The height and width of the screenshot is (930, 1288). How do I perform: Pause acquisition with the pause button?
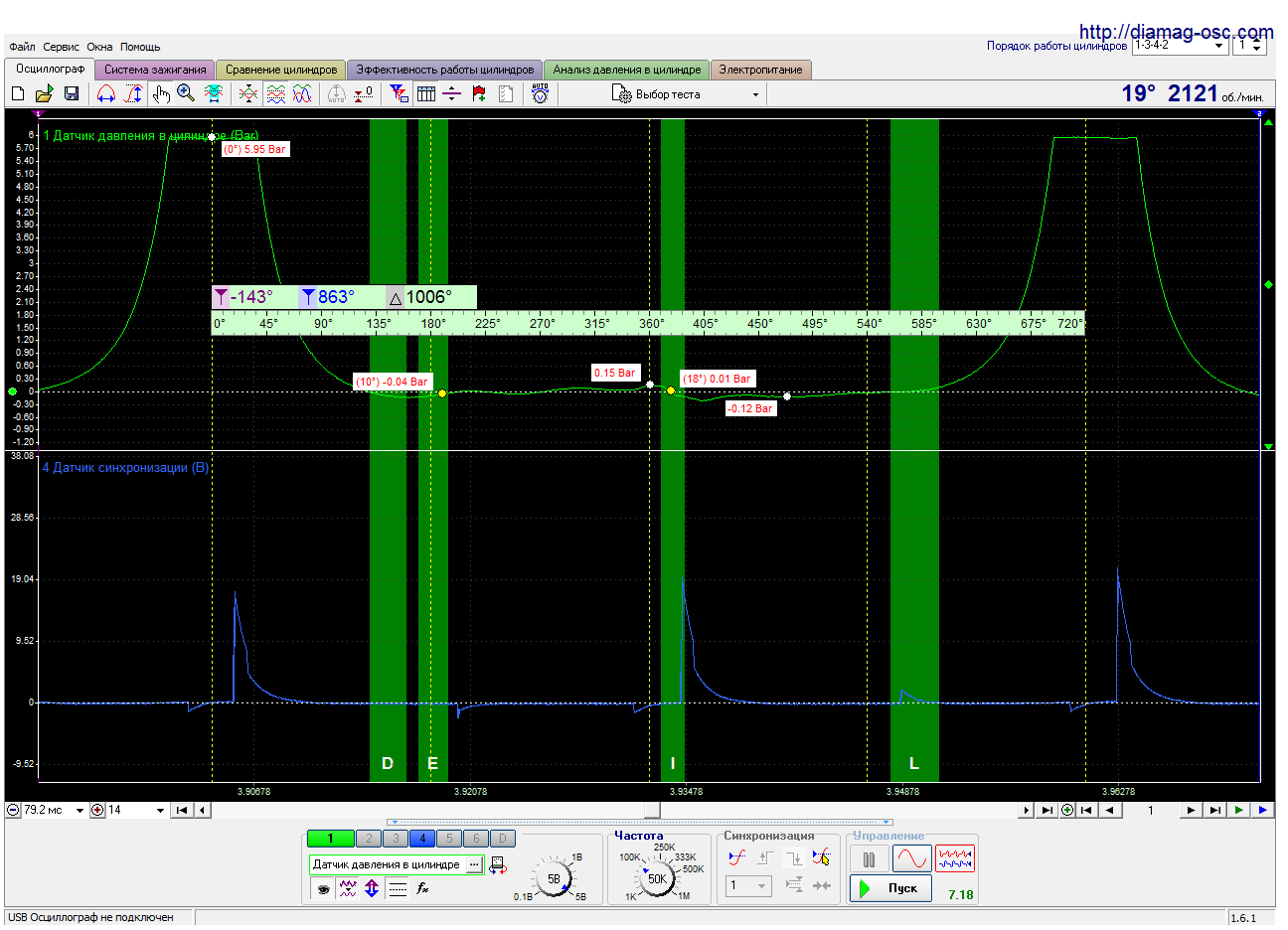click(870, 858)
